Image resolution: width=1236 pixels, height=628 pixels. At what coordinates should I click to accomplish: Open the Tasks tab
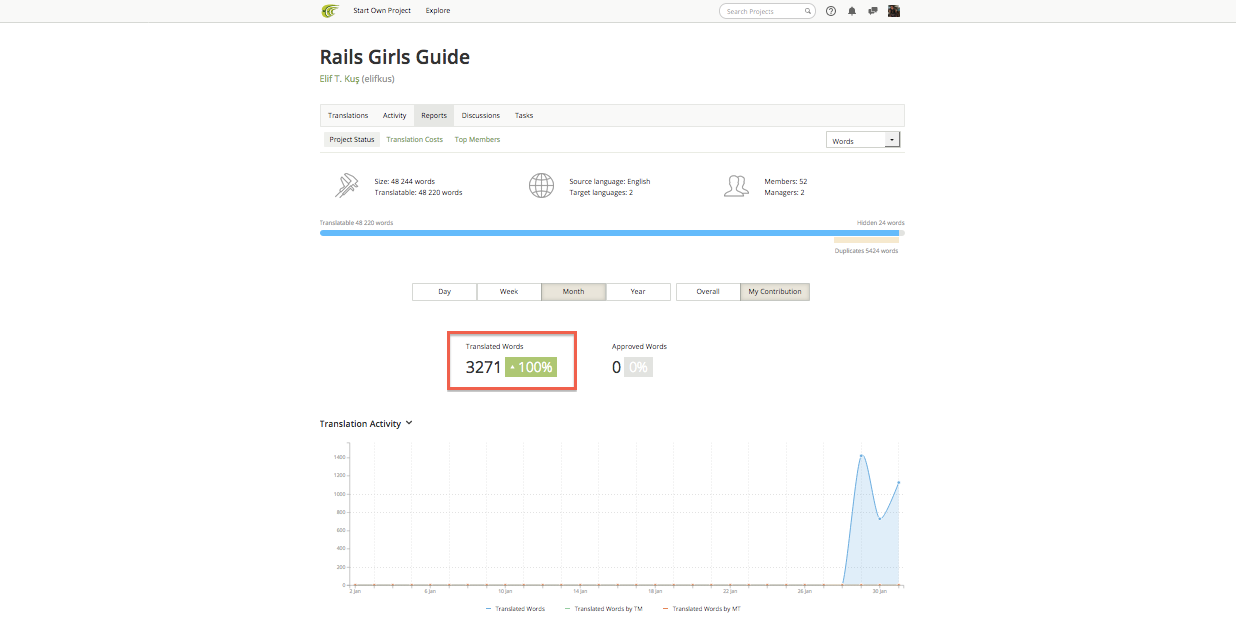click(x=524, y=115)
